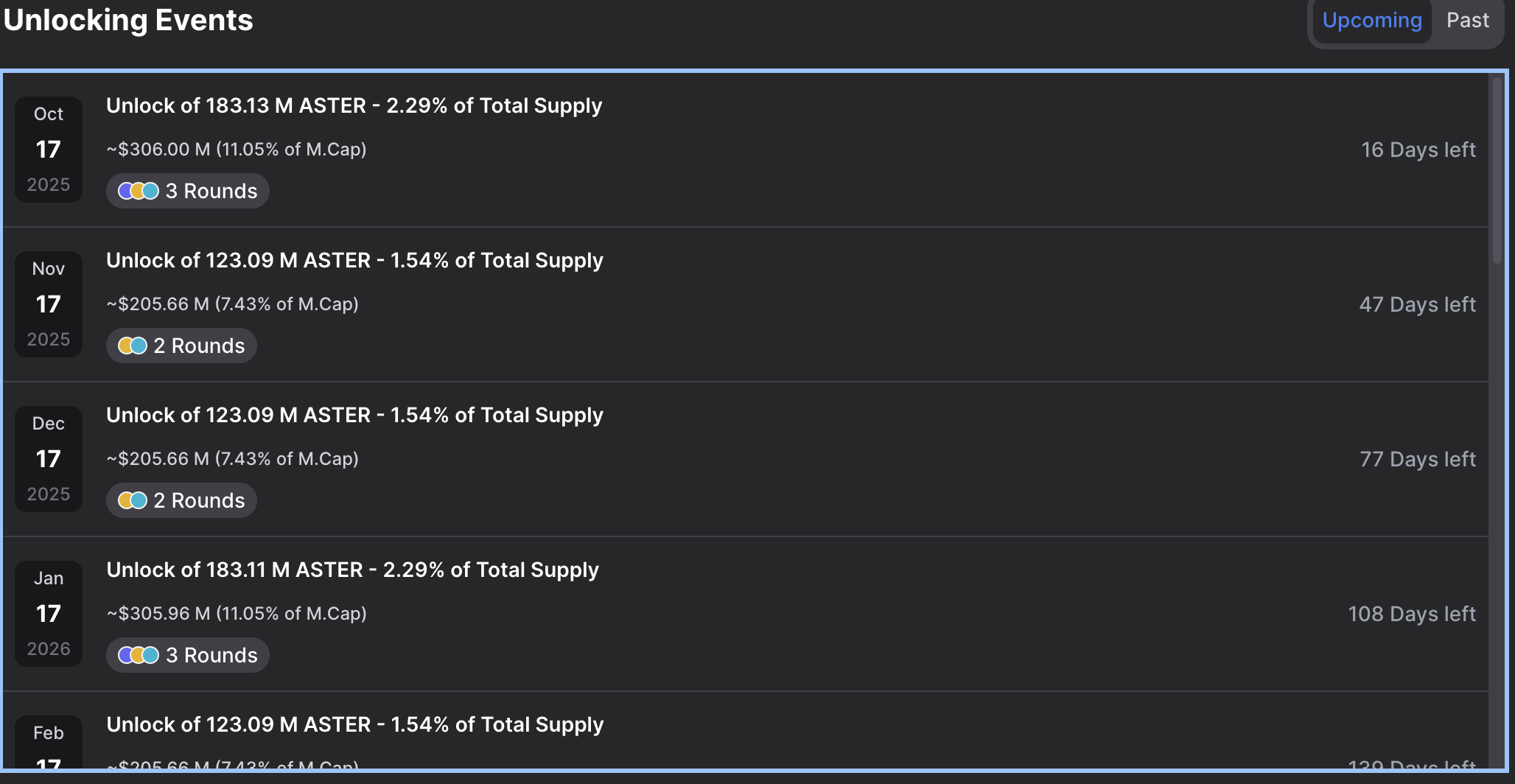Switch to the Upcoming tab
Viewport: 1515px width, 784px height.
point(1371,21)
